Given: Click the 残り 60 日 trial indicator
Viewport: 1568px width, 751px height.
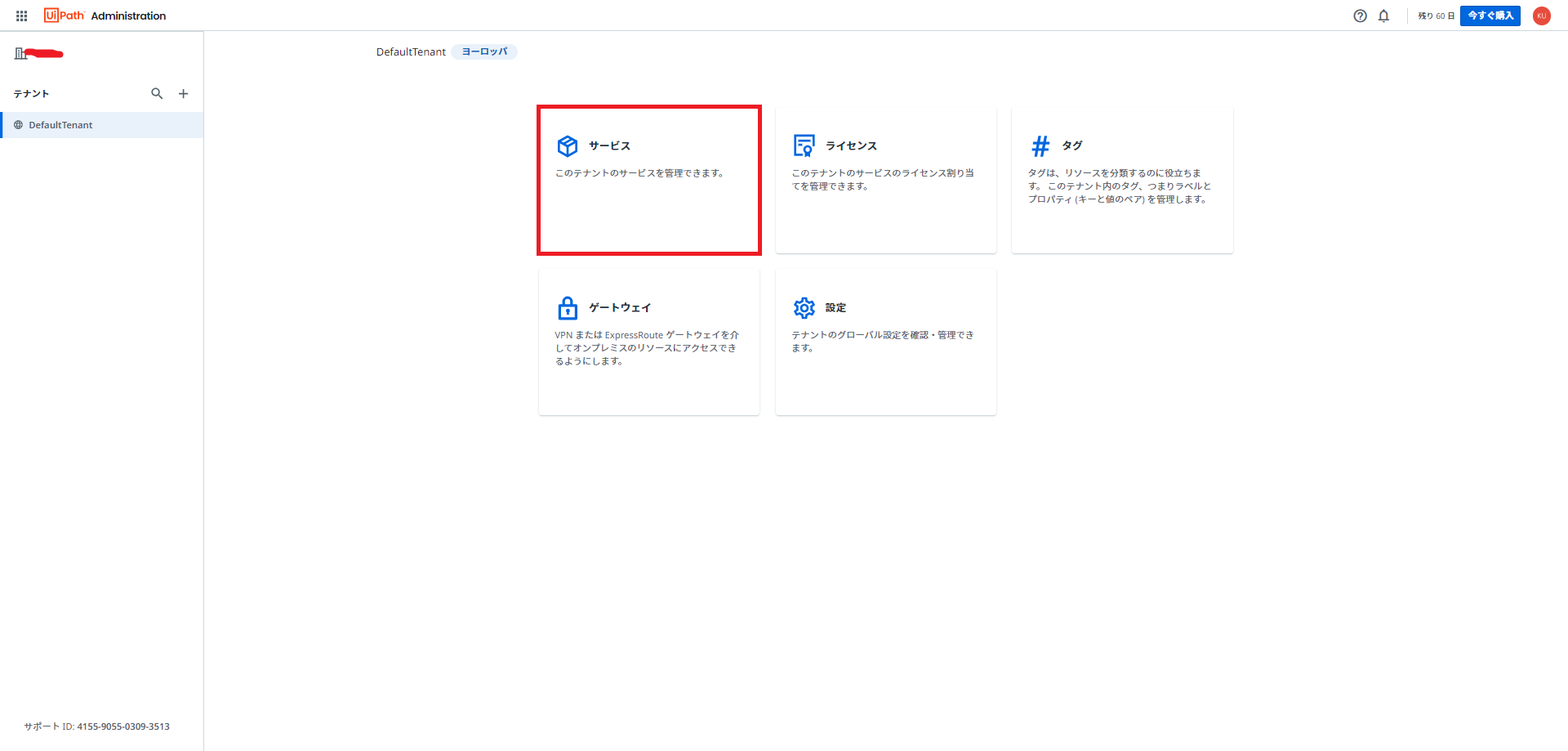Looking at the screenshot, I should (x=1435, y=16).
